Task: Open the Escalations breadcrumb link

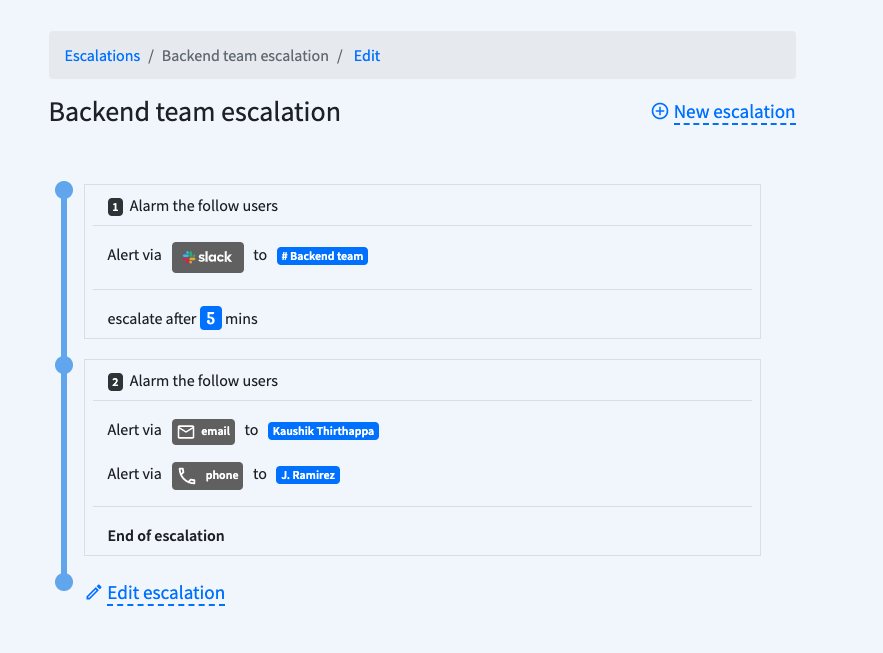Action: [x=102, y=56]
